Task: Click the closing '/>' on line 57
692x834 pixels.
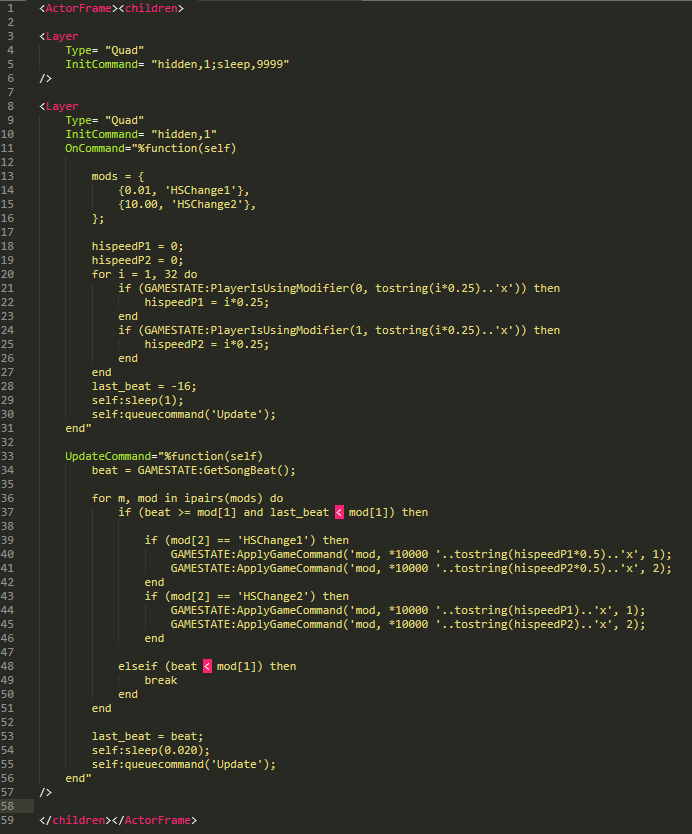Action: [x=45, y=793]
